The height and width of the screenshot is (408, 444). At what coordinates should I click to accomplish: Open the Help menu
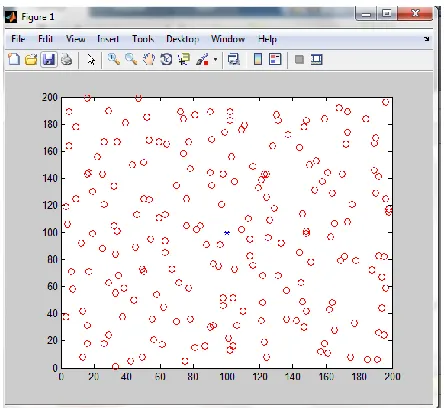[267, 39]
